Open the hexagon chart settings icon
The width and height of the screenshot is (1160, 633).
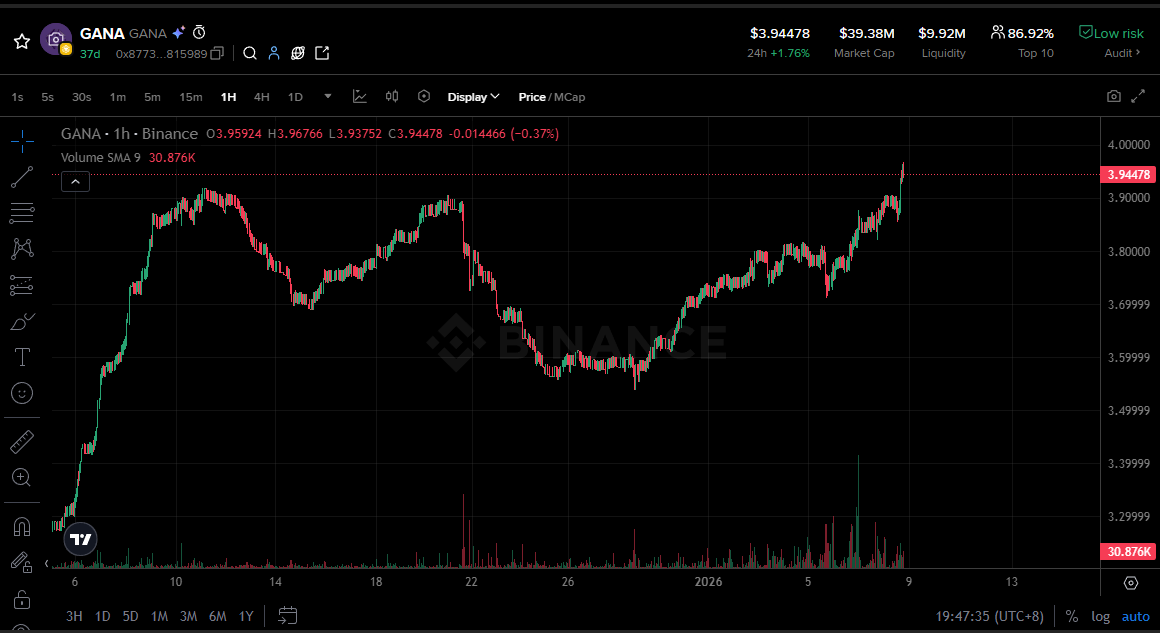[x=424, y=96]
